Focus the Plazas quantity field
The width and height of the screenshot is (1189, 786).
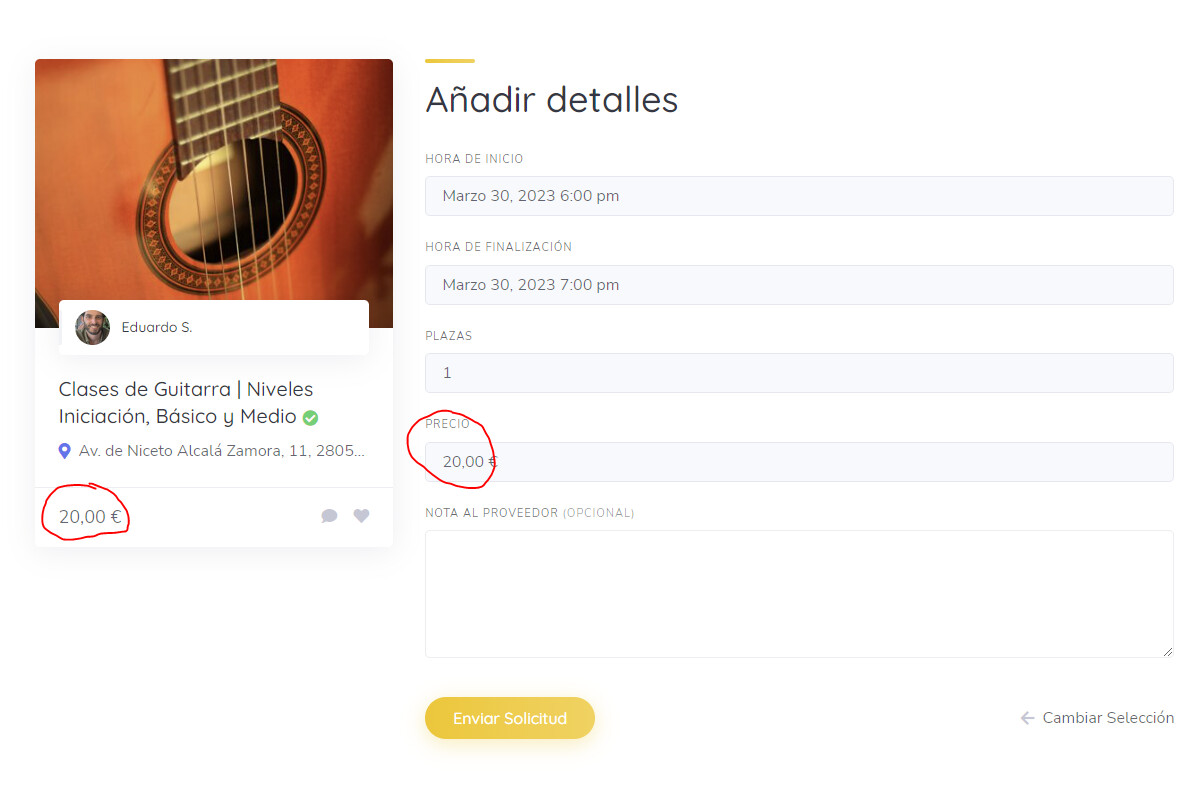coord(799,373)
